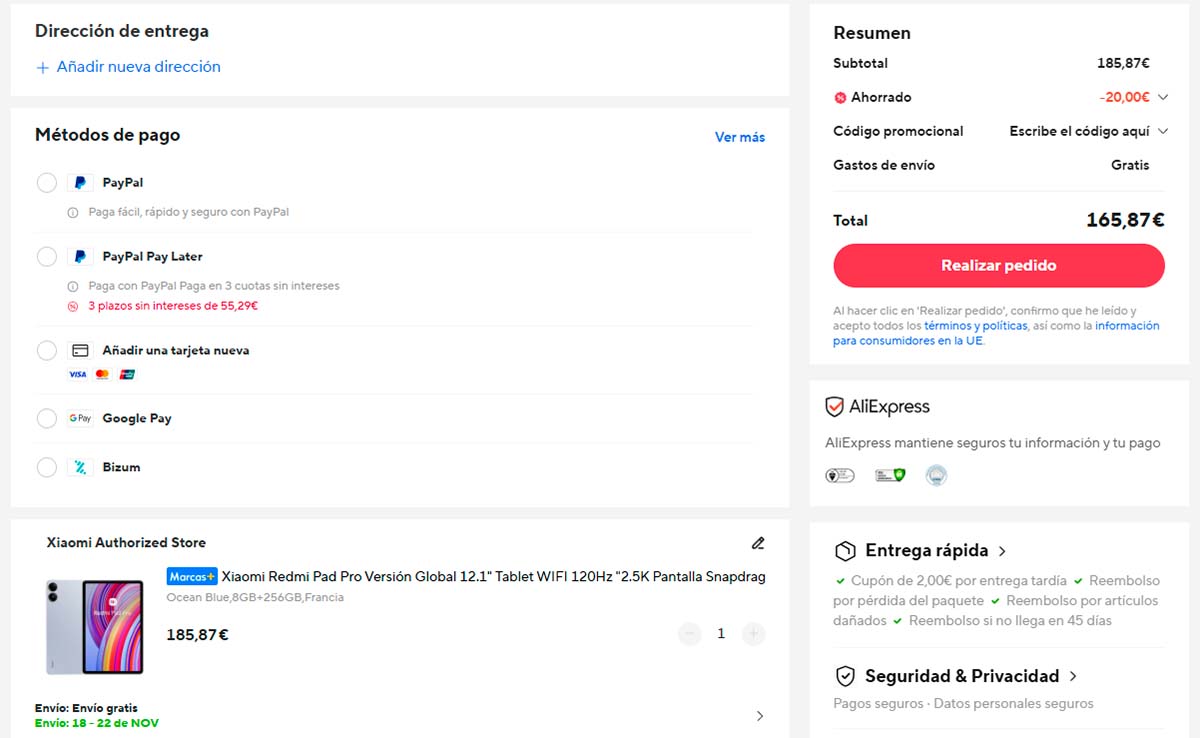Click the Entrega rápida box icon

click(844, 550)
